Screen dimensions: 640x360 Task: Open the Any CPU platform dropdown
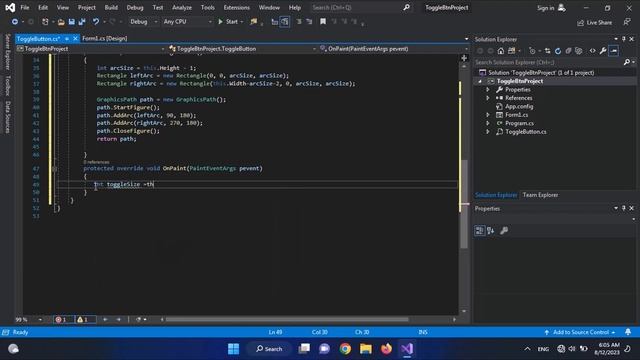pyautogui.click(x=187, y=22)
